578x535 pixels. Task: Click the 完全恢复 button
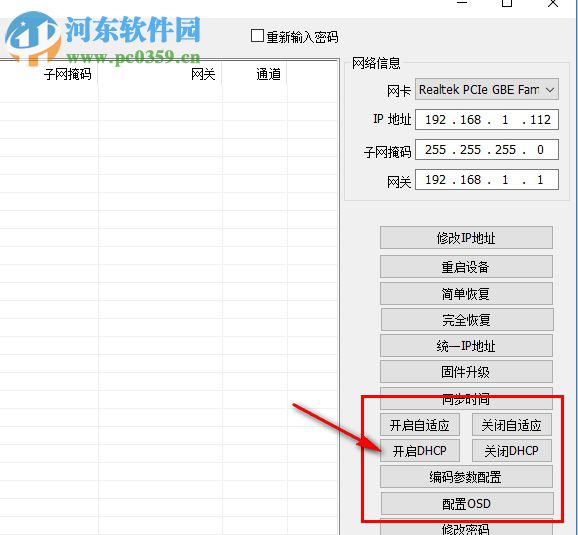point(466,320)
